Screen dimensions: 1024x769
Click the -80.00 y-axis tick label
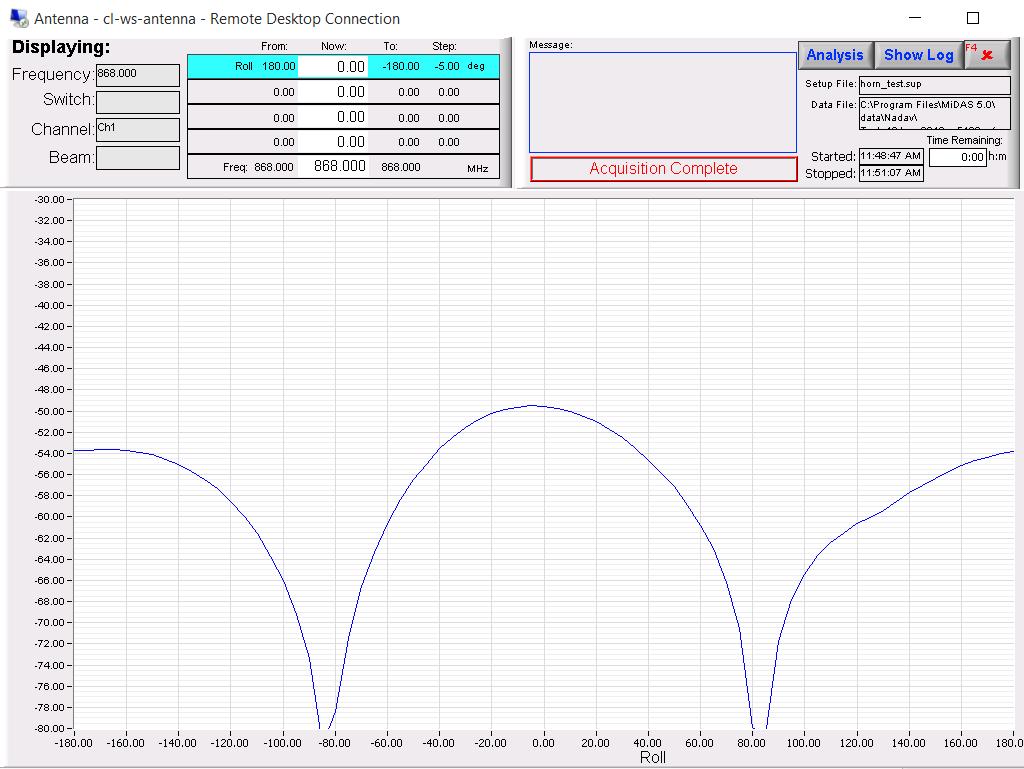[x=49, y=729]
